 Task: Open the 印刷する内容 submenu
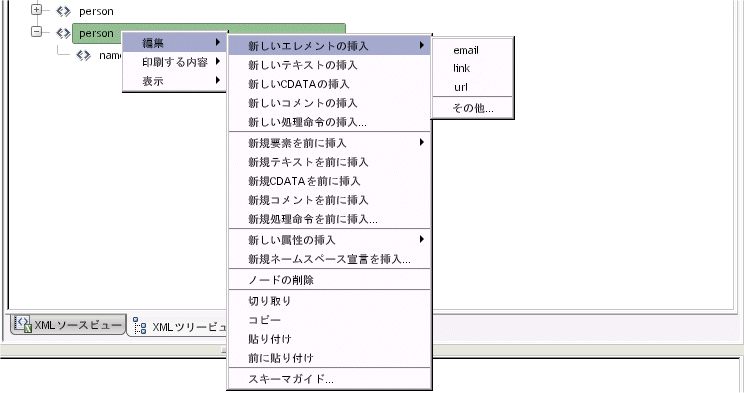[175, 62]
